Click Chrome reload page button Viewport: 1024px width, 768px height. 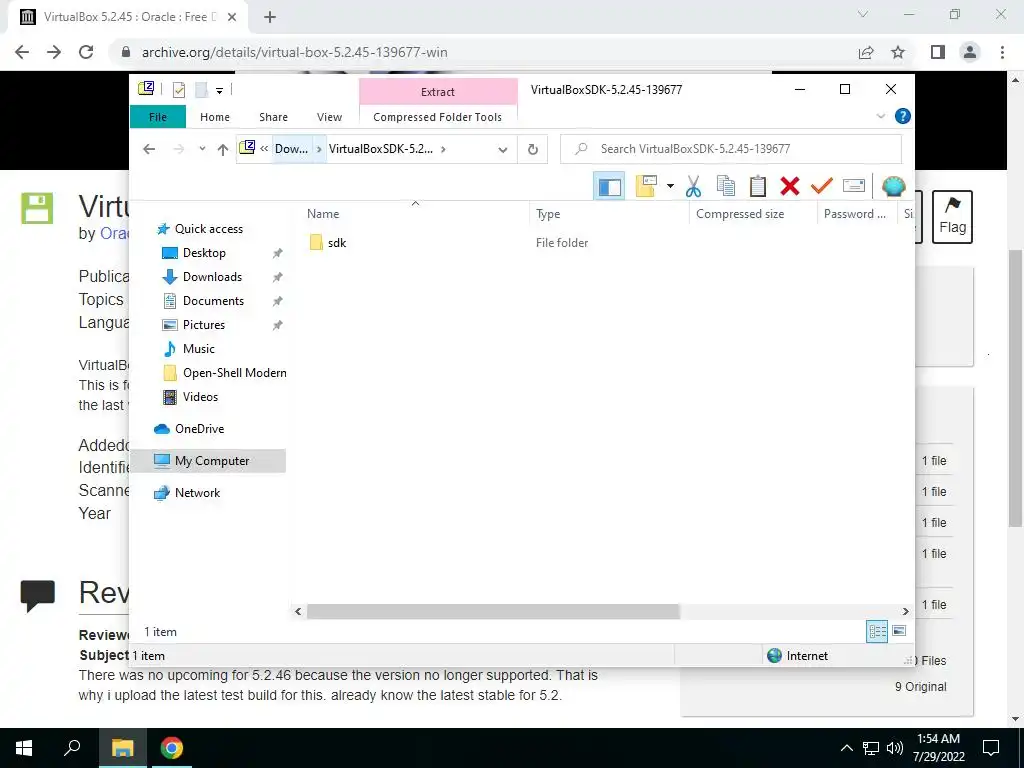pos(86,52)
